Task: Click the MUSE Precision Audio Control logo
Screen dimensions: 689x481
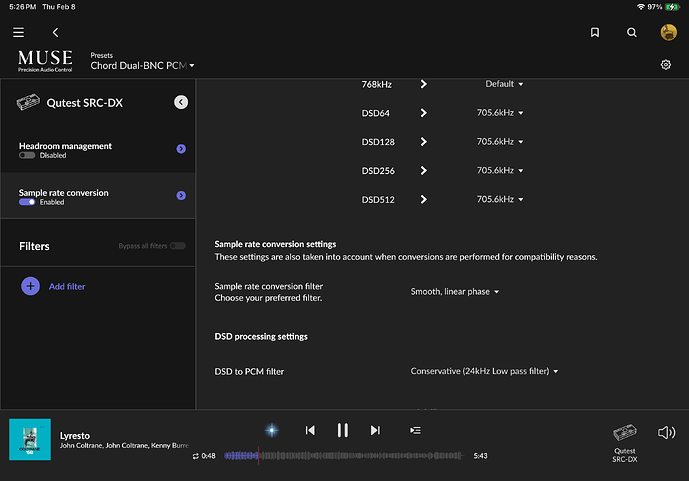Action: 45,61
